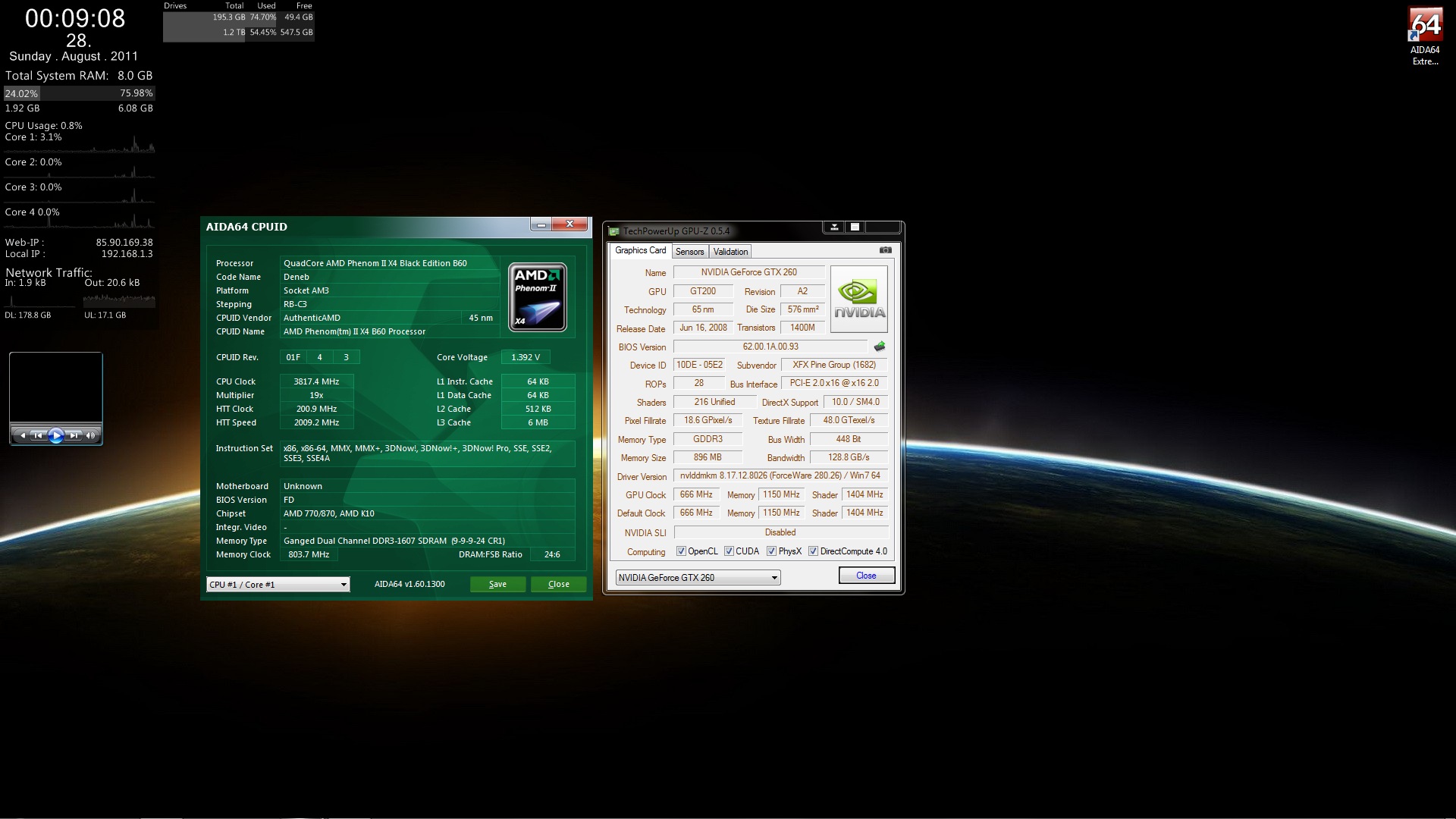Click the RAM usage bar gadget

pyautogui.click(x=79, y=93)
